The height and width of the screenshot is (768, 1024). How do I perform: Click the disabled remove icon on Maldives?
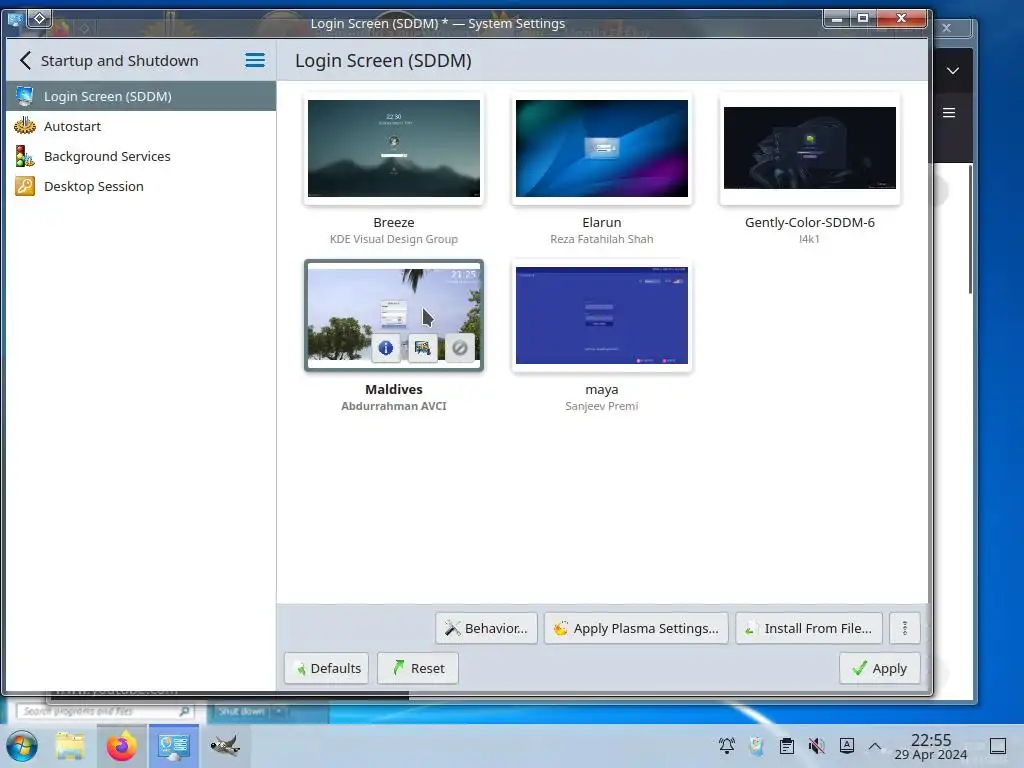pyautogui.click(x=460, y=347)
